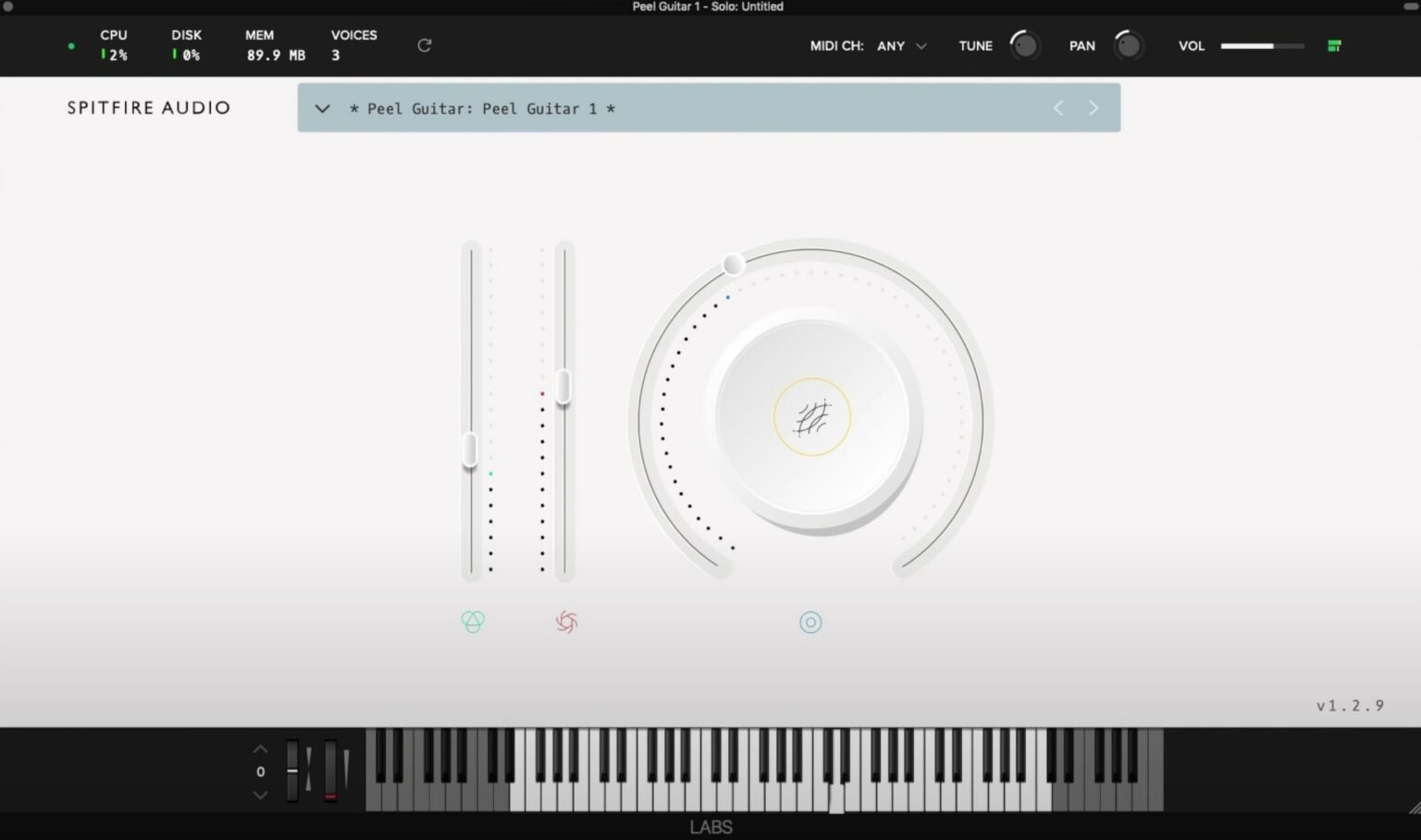Toggle the green MIDI activity light
This screenshot has width=1421, height=840.
pos(71,45)
